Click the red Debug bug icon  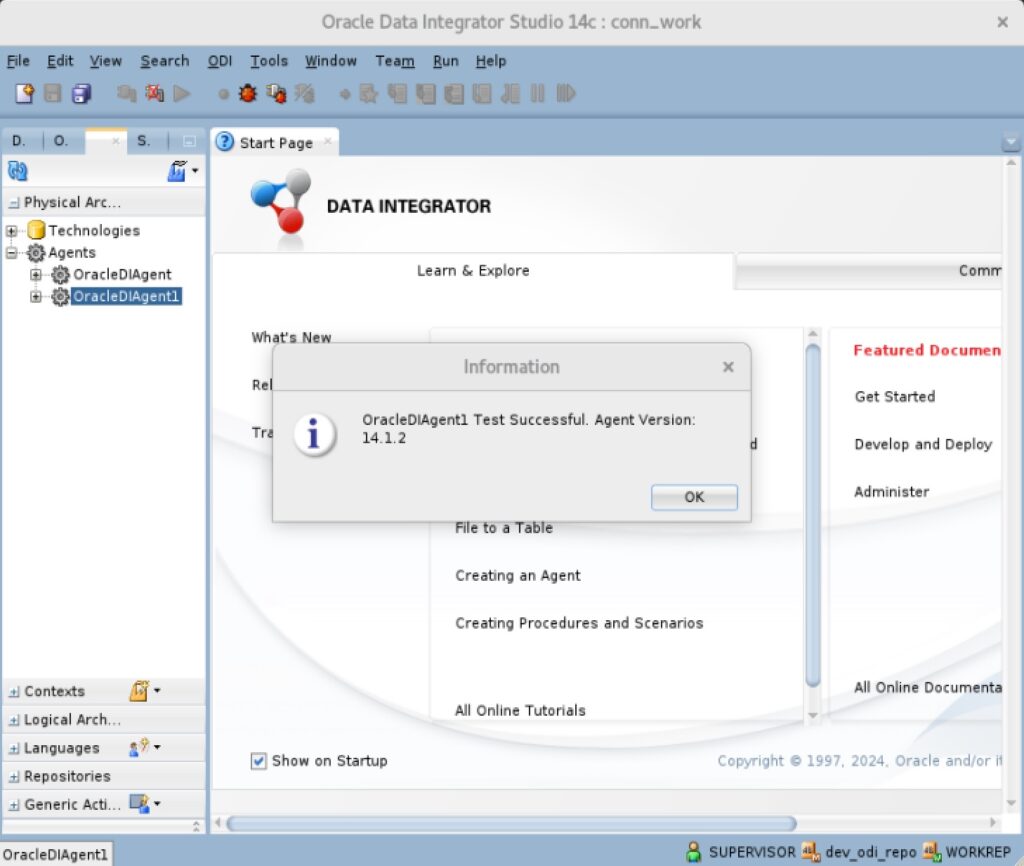click(248, 93)
